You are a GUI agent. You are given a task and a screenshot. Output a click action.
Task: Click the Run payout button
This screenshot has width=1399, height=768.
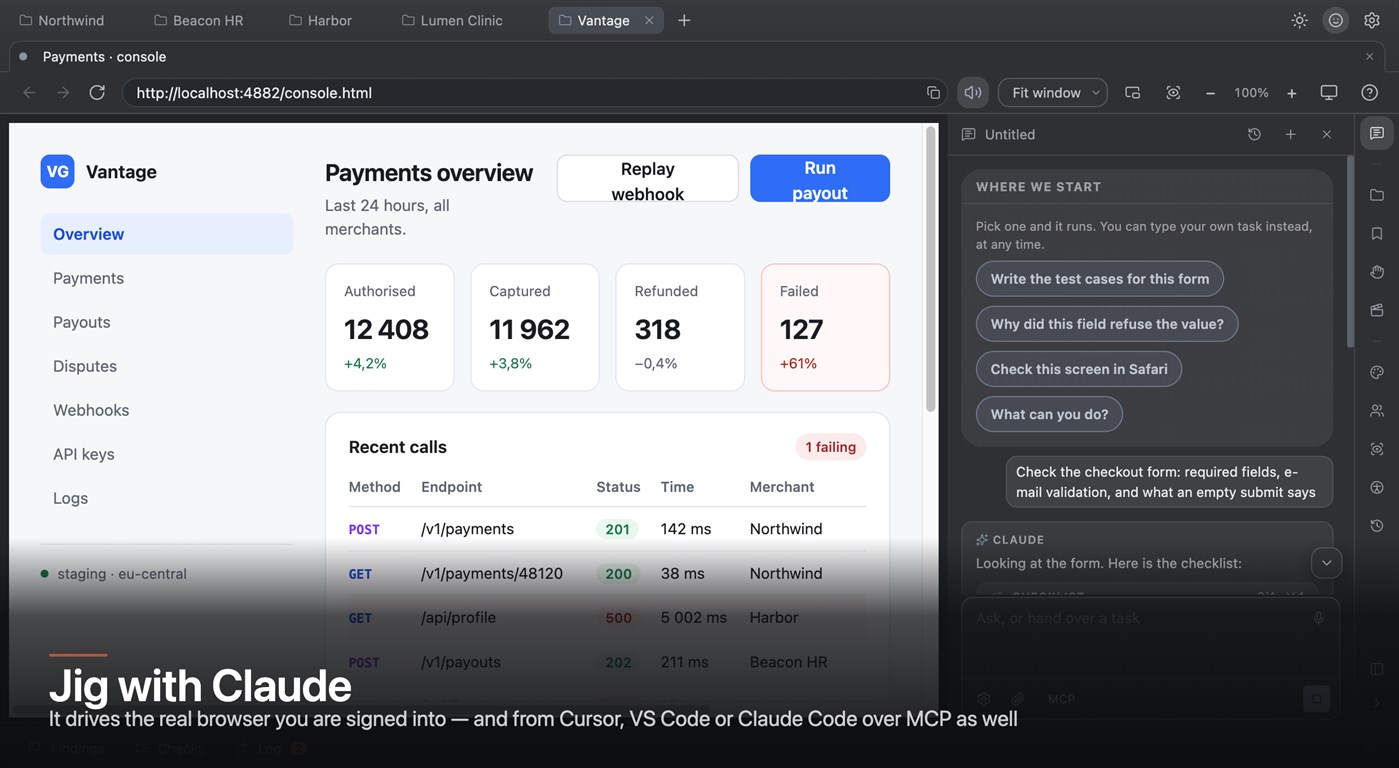point(820,180)
